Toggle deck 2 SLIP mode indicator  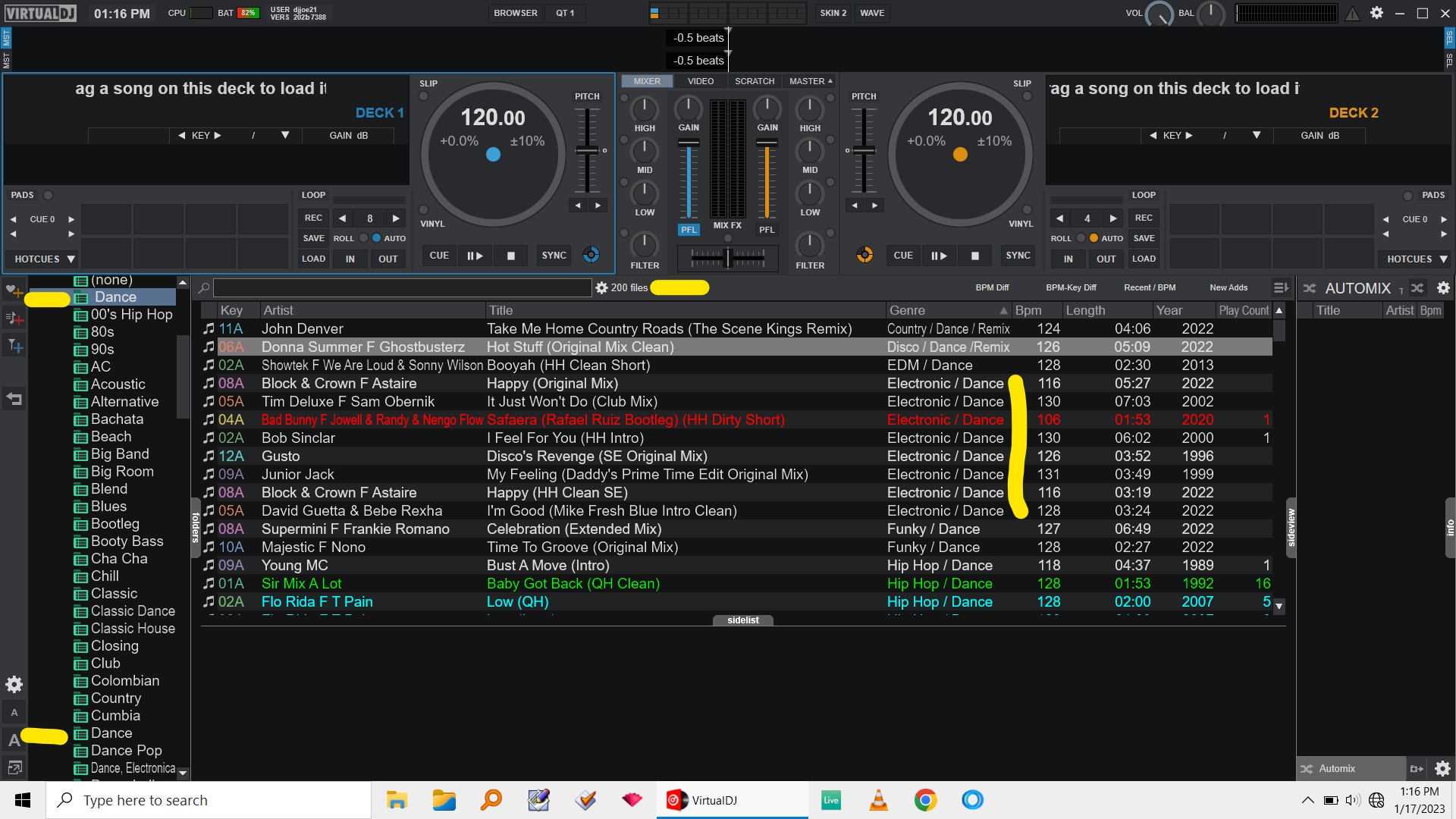tap(1027, 96)
